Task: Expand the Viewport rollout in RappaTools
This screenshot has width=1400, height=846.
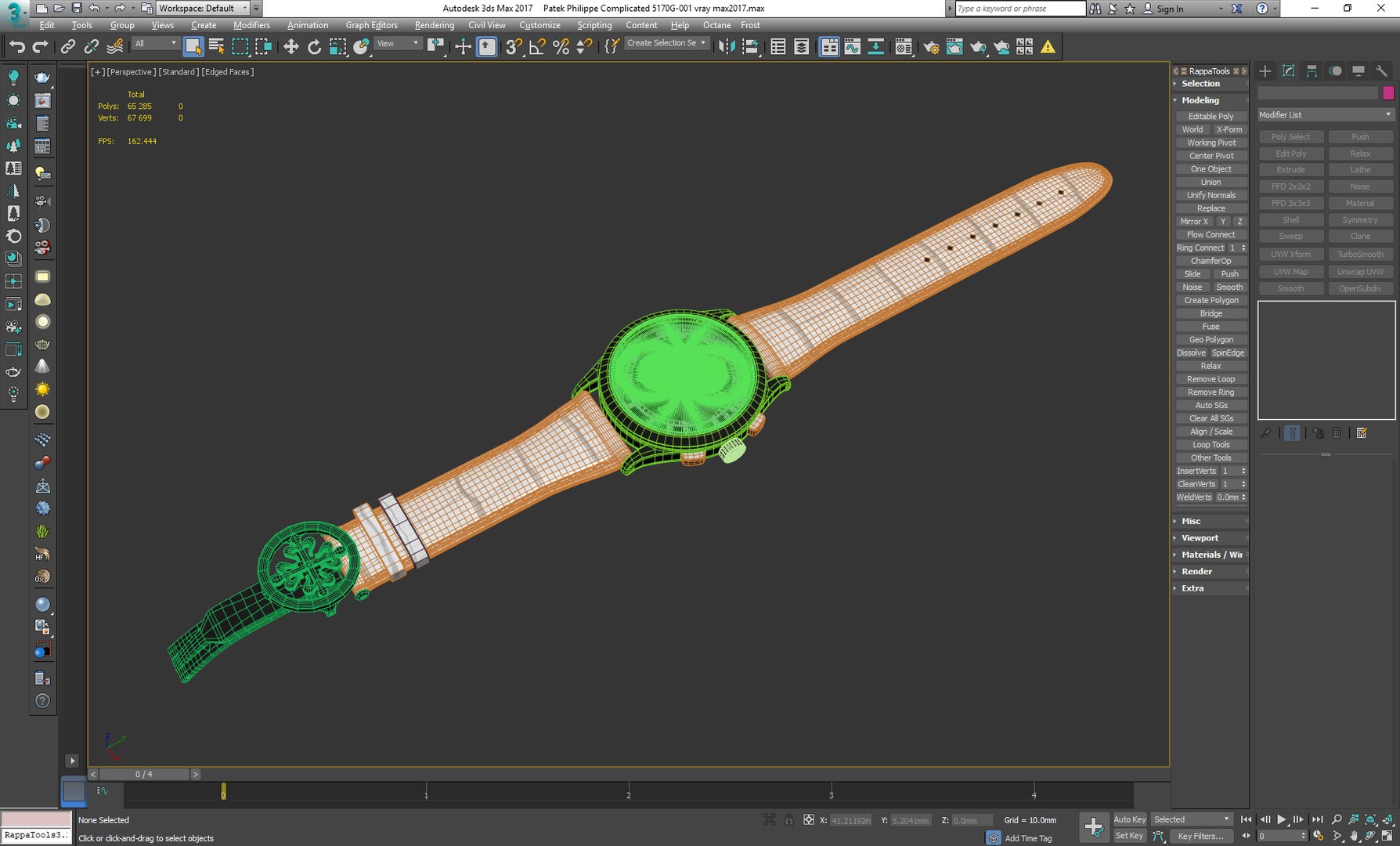Action: 1210,538
